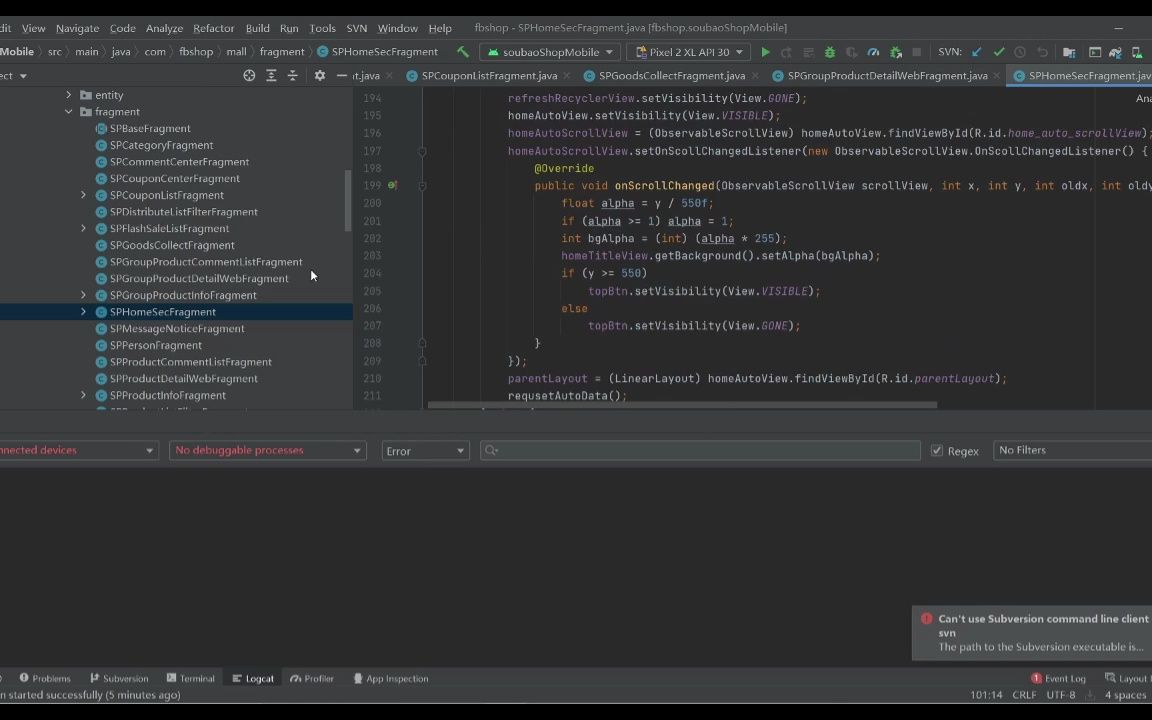Click CRLF line separator in status bar

(1024, 695)
